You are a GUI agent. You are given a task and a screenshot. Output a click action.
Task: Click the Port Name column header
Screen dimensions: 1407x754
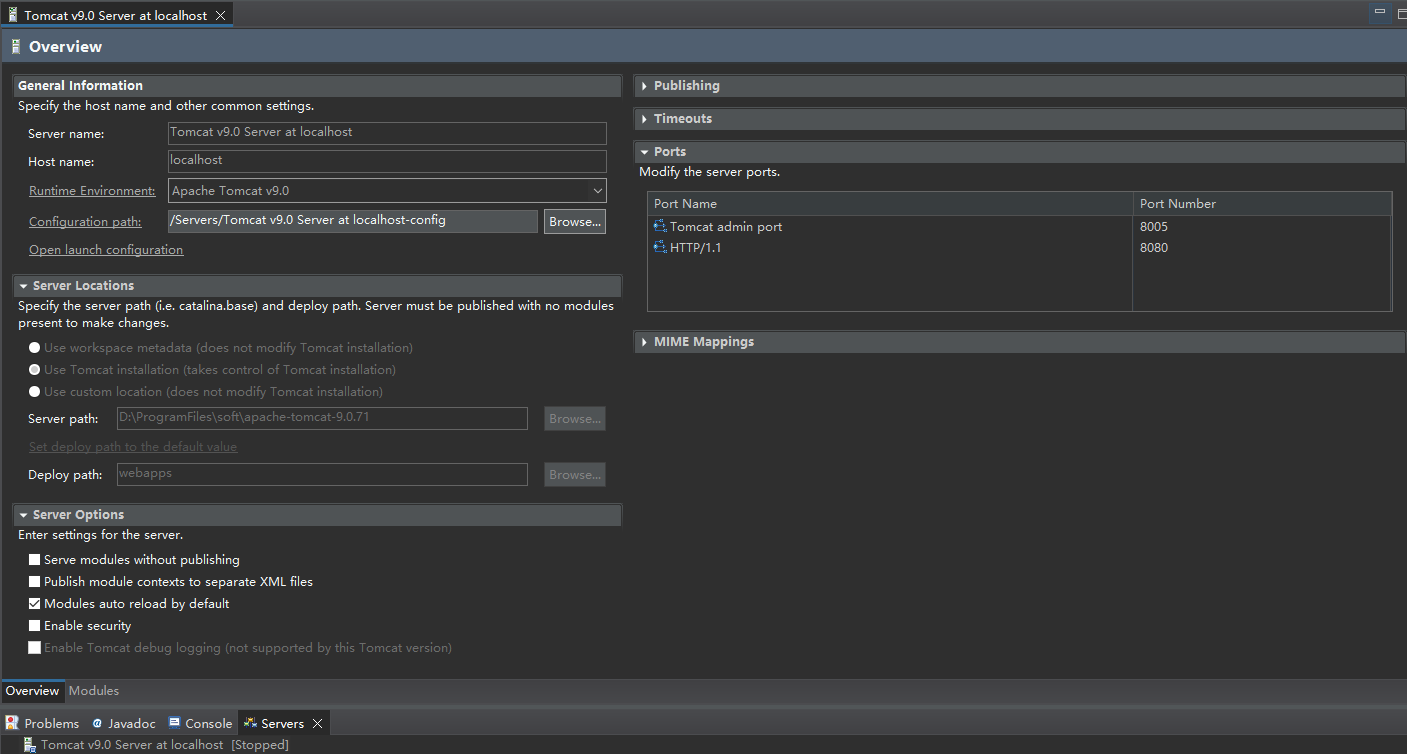890,204
